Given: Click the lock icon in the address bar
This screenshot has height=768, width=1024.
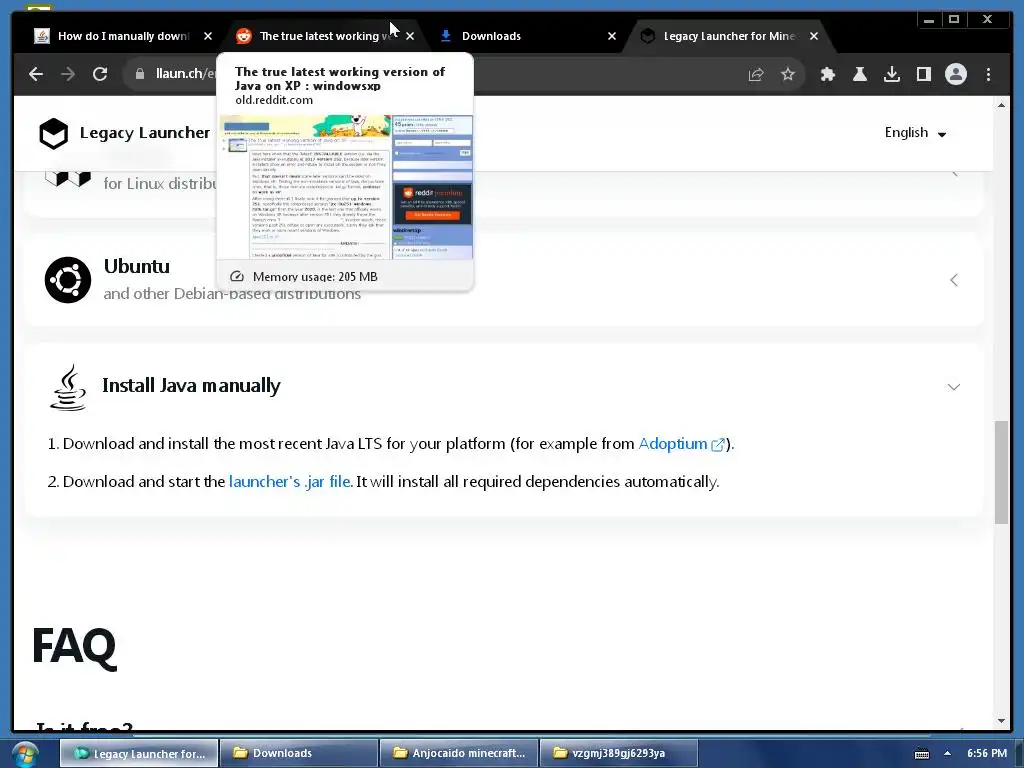Looking at the screenshot, I should (140, 74).
